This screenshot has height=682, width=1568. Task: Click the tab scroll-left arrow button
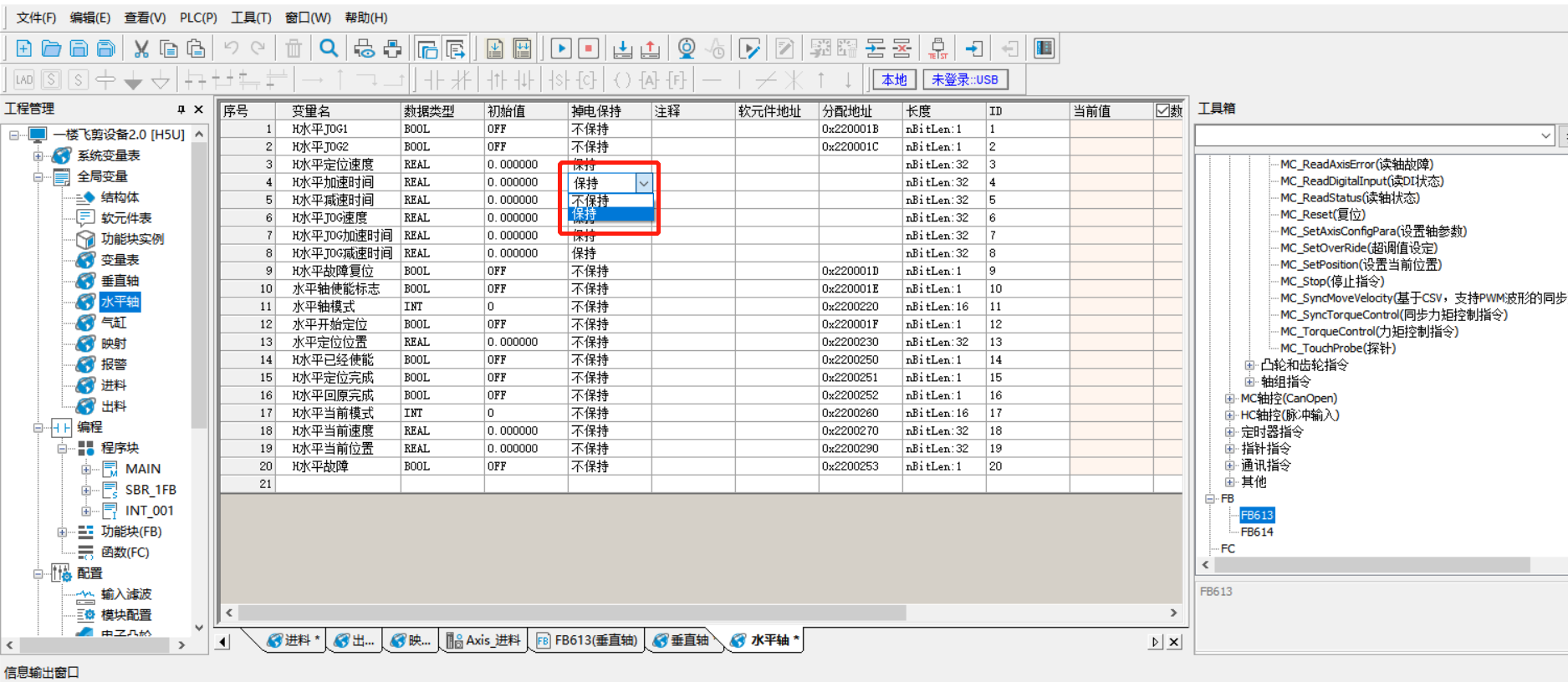[x=222, y=642]
